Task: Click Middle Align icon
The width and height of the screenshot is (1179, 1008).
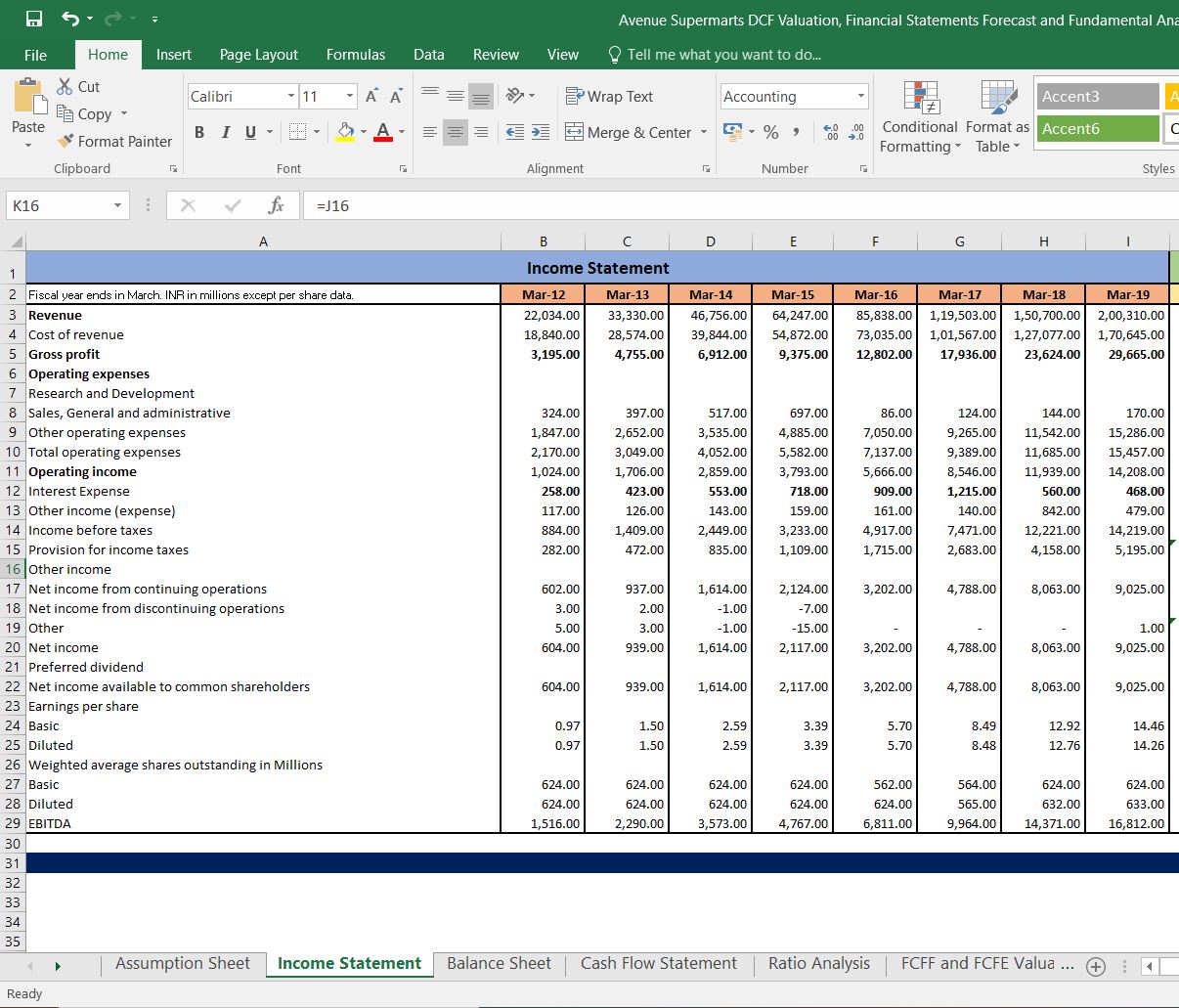Action: (456, 95)
